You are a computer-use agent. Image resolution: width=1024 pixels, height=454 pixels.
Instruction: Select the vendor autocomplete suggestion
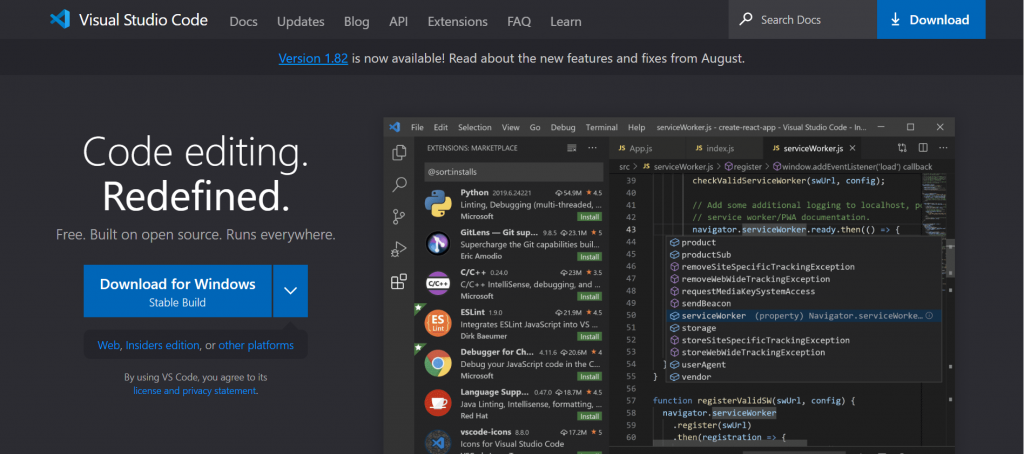tap(803, 377)
